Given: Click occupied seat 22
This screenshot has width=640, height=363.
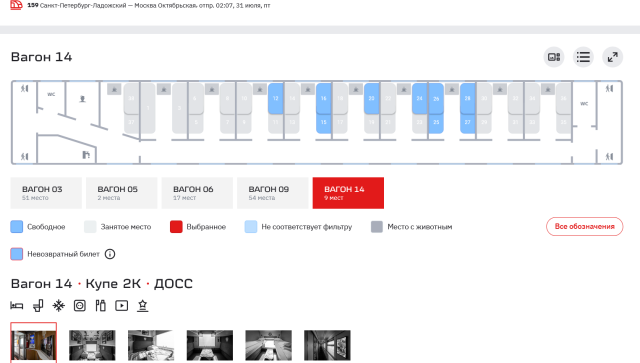Looking at the screenshot, I should tap(388, 98).
